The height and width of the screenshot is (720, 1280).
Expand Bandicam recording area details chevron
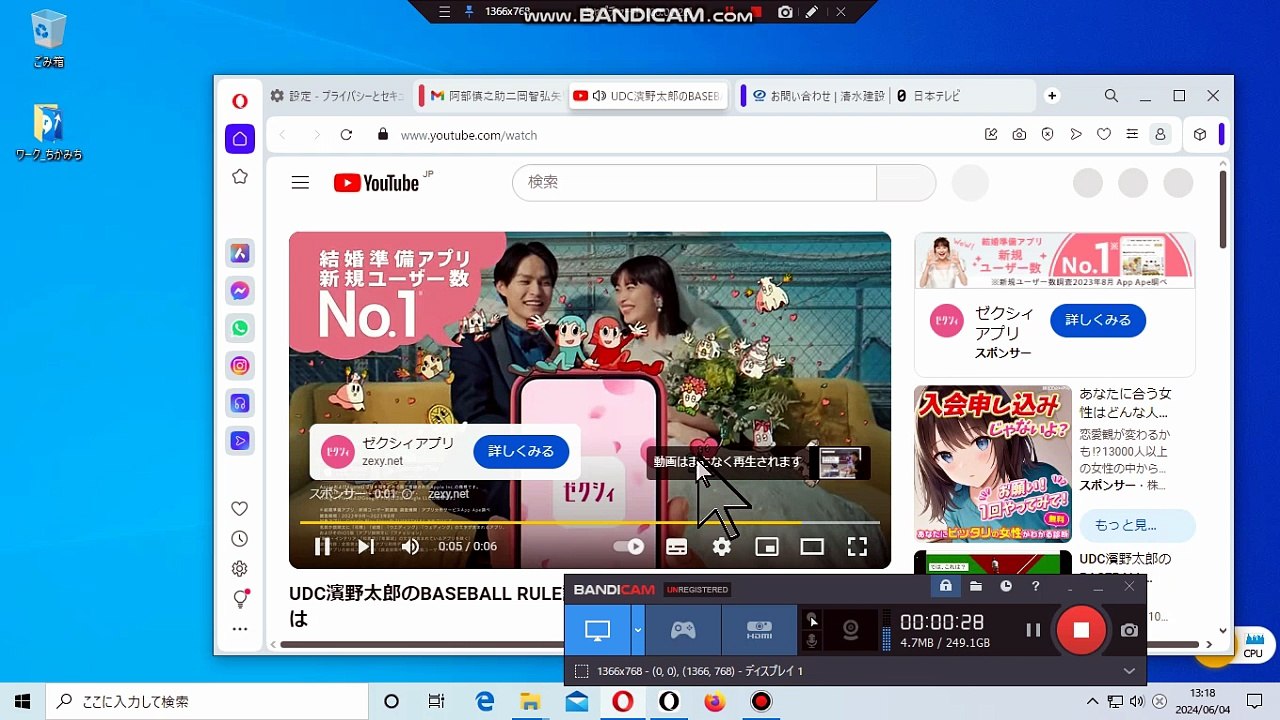pyautogui.click(x=1129, y=671)
